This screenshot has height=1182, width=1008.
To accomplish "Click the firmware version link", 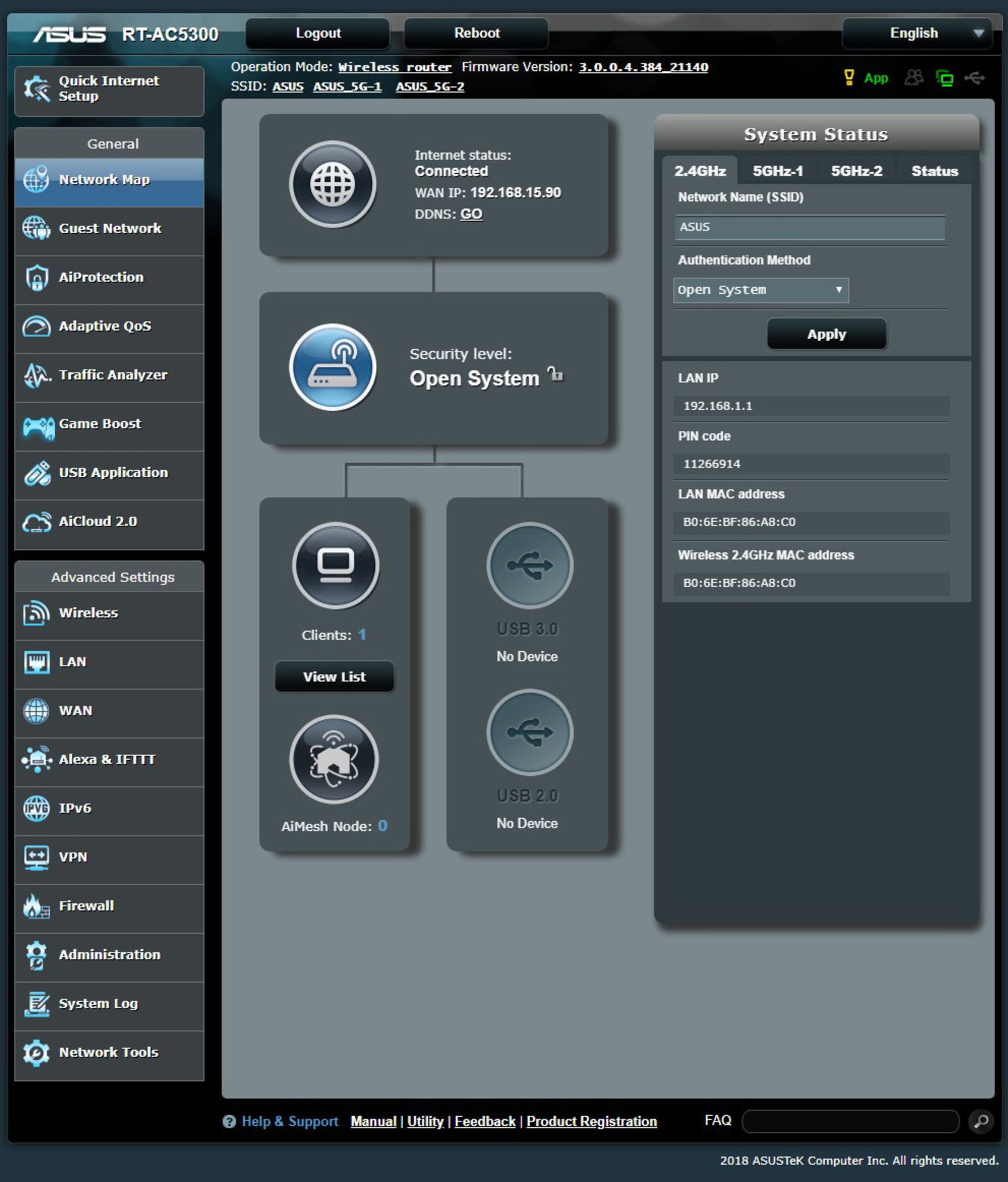I will (x=643, y=67).
